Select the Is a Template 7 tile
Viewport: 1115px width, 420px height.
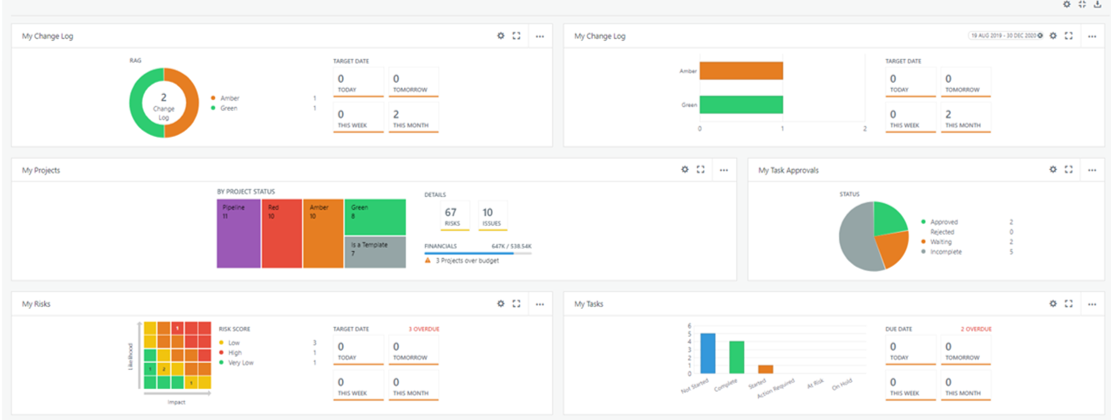[x=375, y=252]
